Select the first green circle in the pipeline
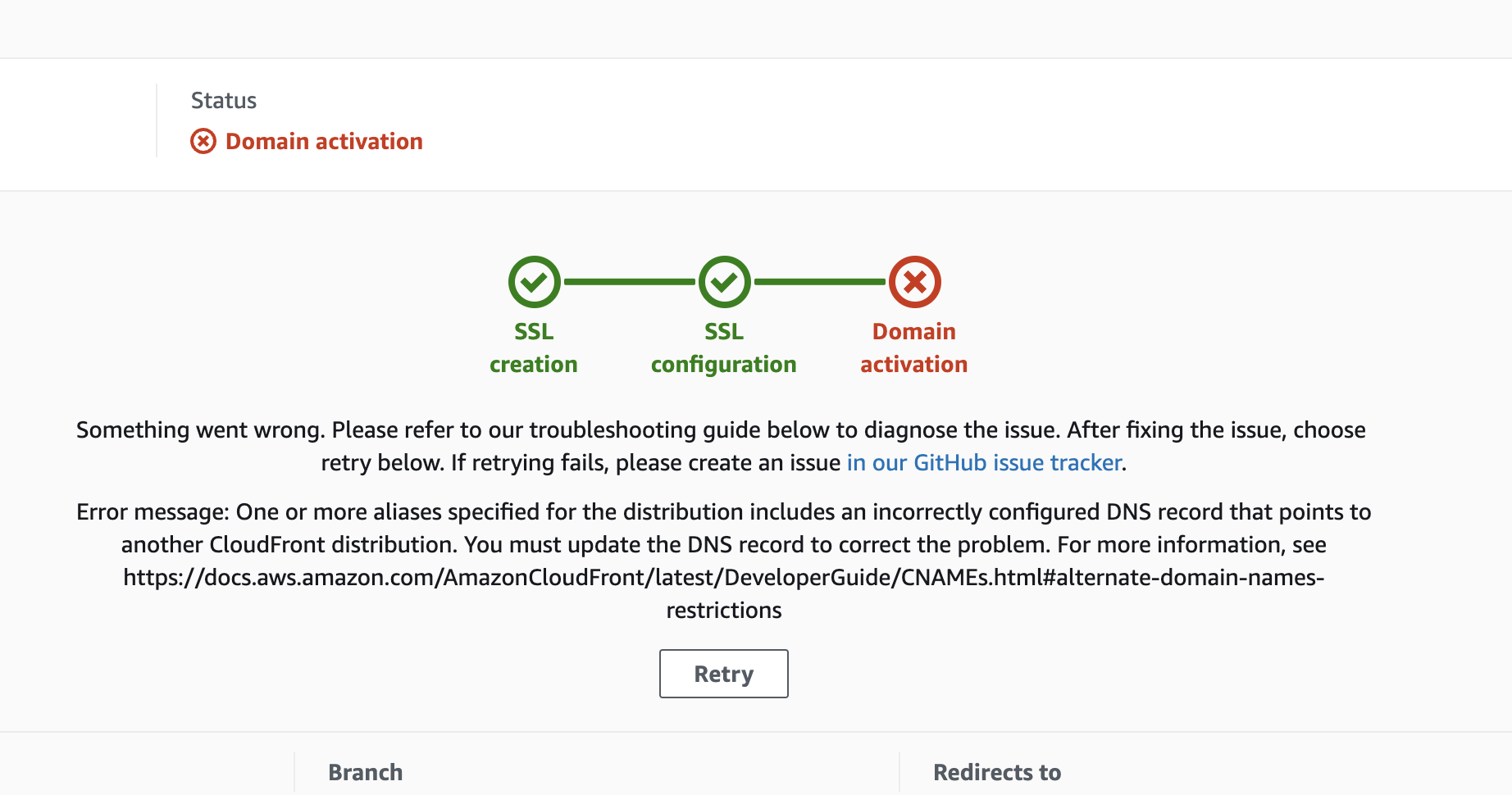The image size is (1512, 795). pyautogui.click(x=535, y=281)
